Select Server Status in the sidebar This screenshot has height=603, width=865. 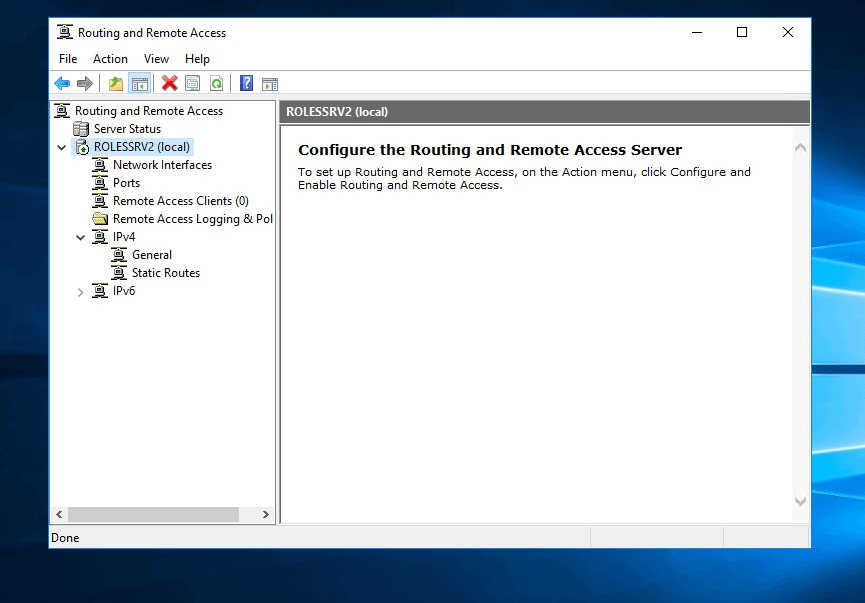126,128
